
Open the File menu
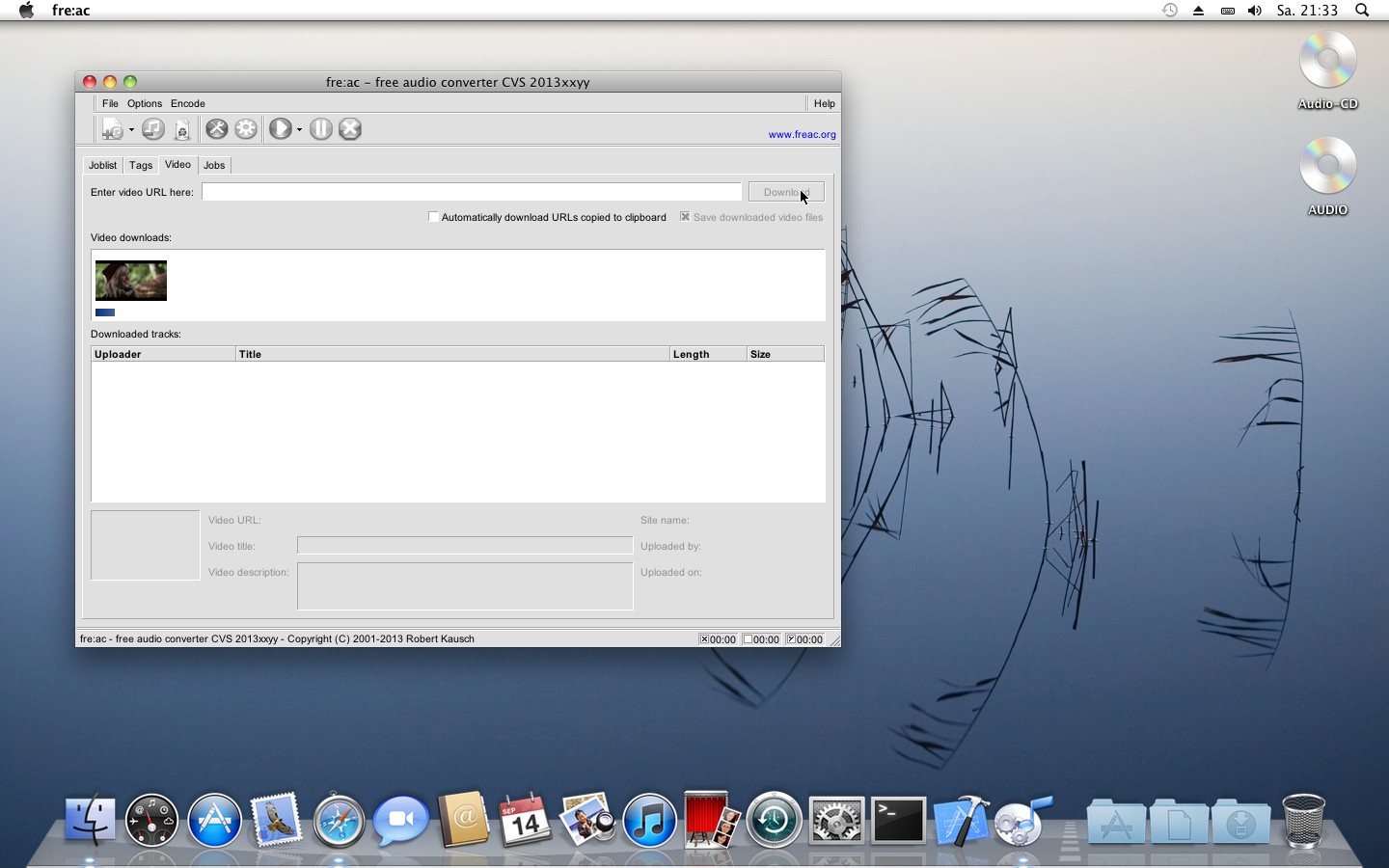point(110,103)
